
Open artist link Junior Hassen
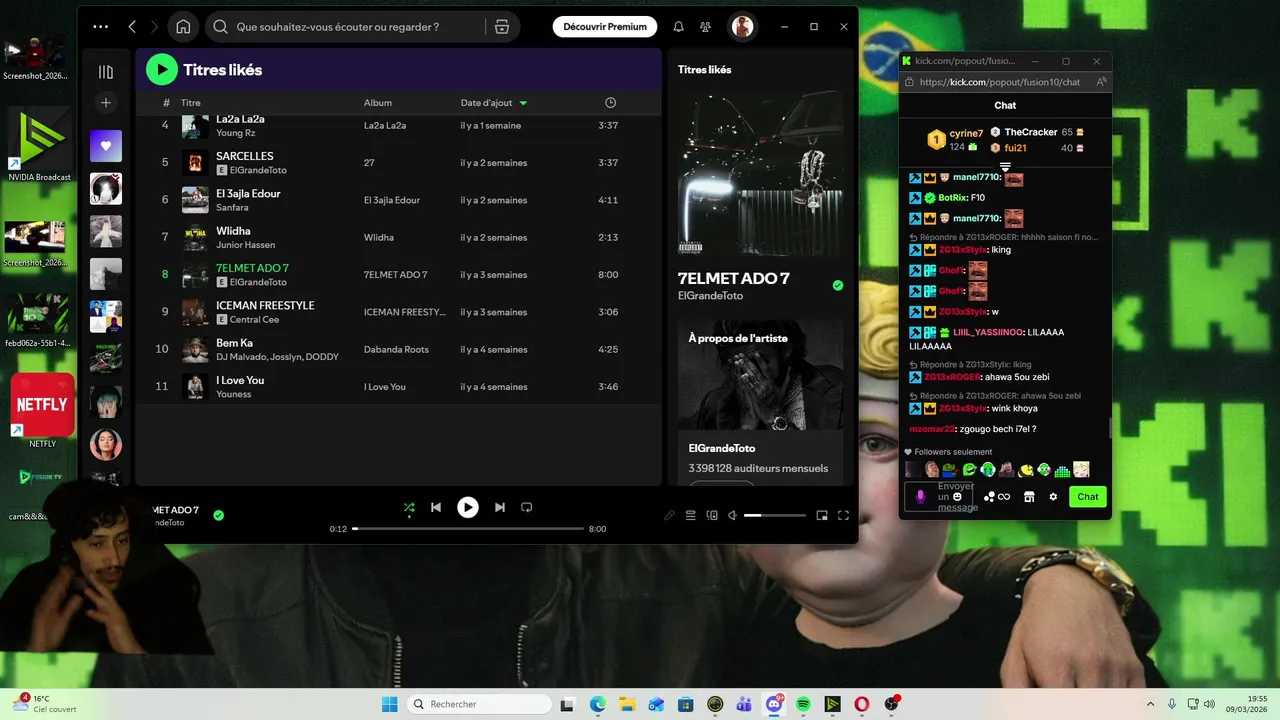(245, 245)
